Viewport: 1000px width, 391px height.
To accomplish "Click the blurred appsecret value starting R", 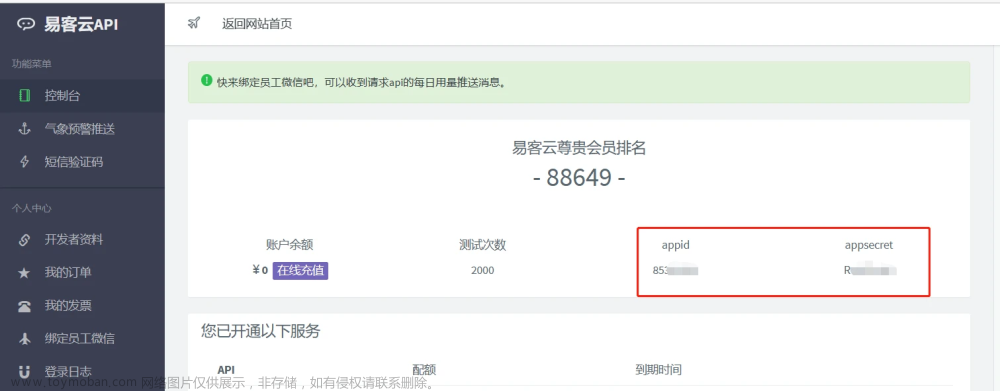I will [x=870, y=270].
